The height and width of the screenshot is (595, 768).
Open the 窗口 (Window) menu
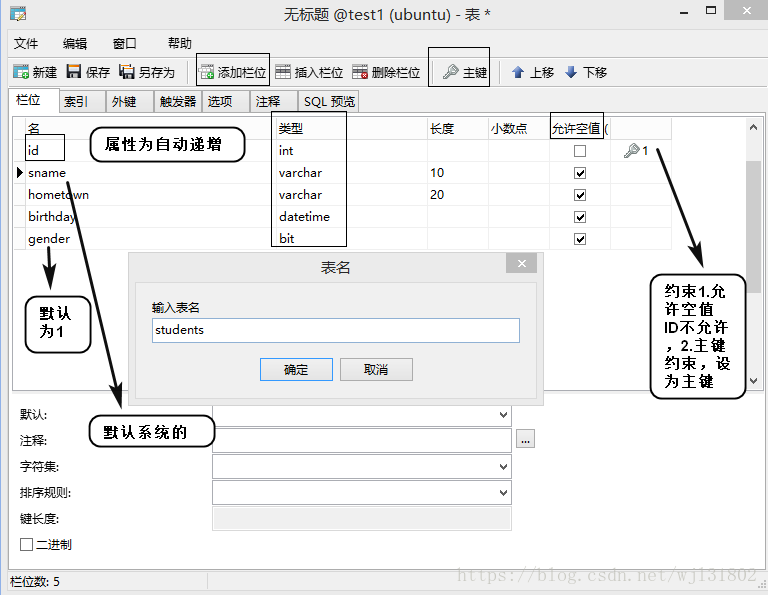124,44
